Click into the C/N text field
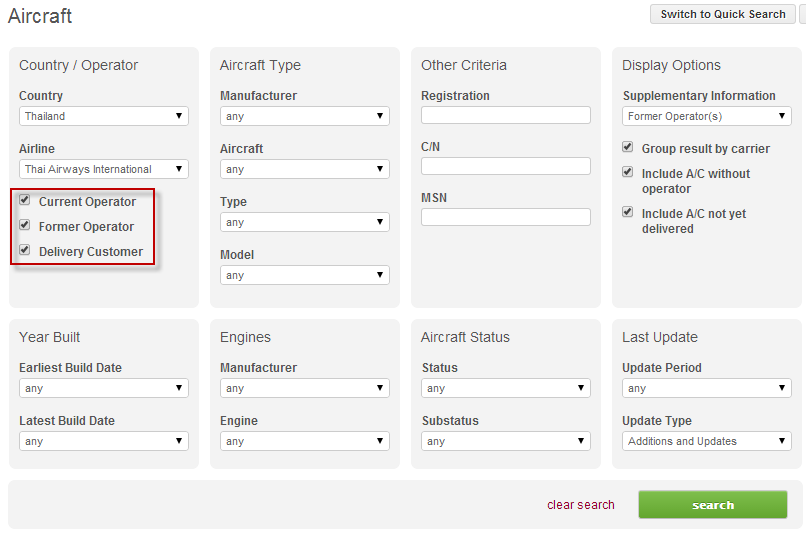806x536 pixels. coord(506,166)
